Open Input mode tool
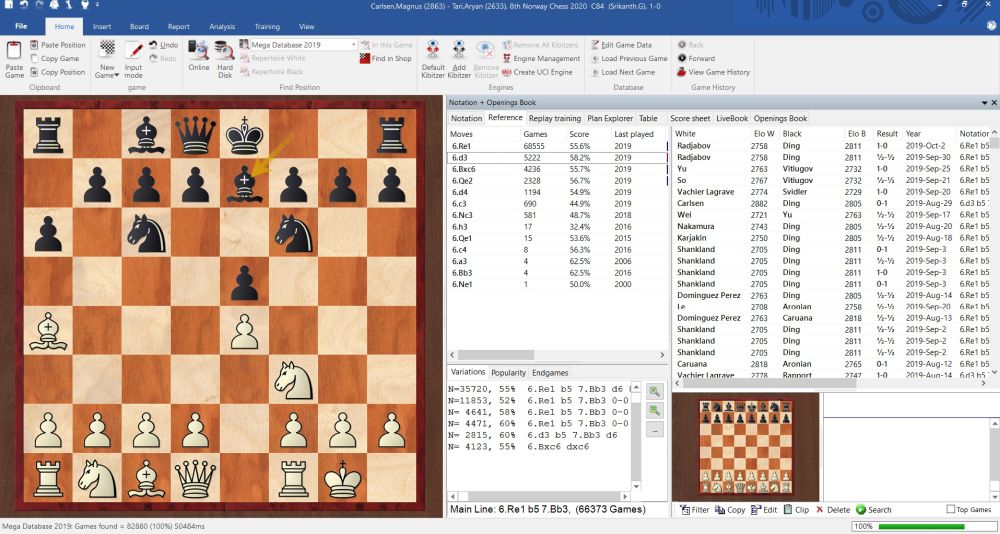 click(x=133, y=58)
